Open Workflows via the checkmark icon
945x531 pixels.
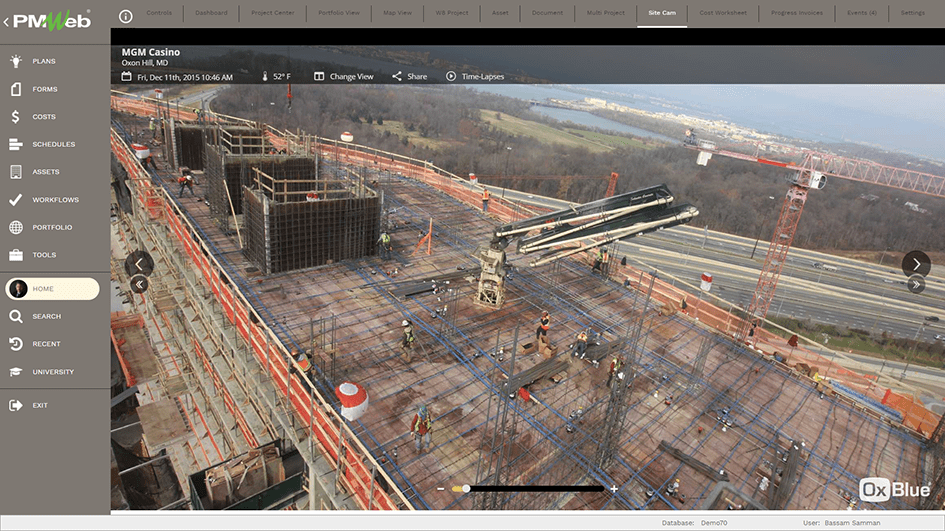[x=16, y=200]
